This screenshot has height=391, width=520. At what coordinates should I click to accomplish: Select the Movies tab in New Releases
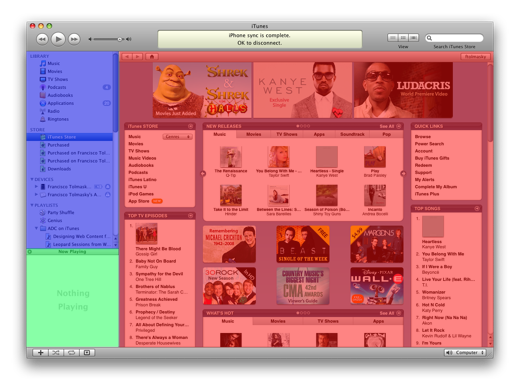(x=254, y=134)
